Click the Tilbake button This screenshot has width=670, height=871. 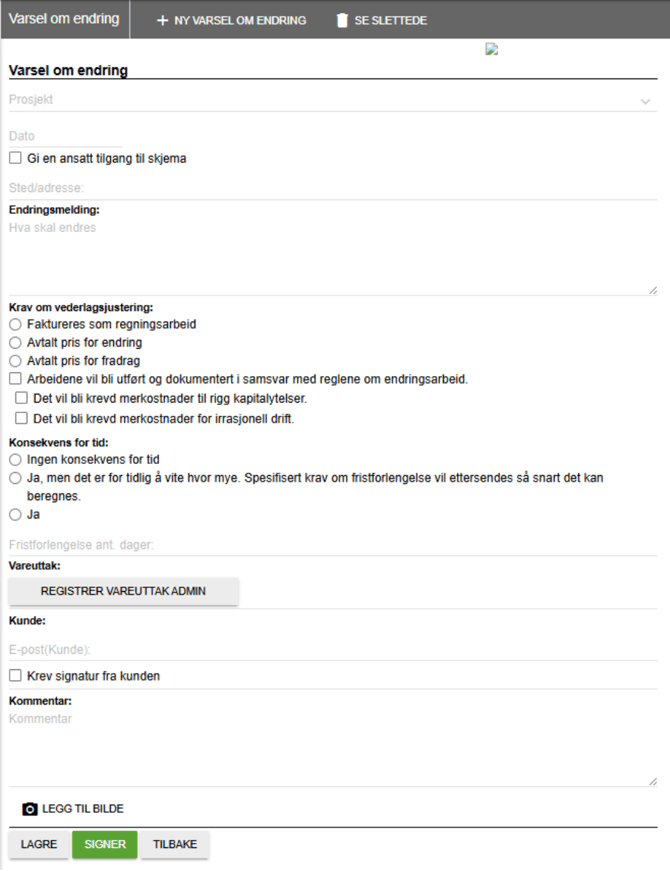(x=175, y=844)
